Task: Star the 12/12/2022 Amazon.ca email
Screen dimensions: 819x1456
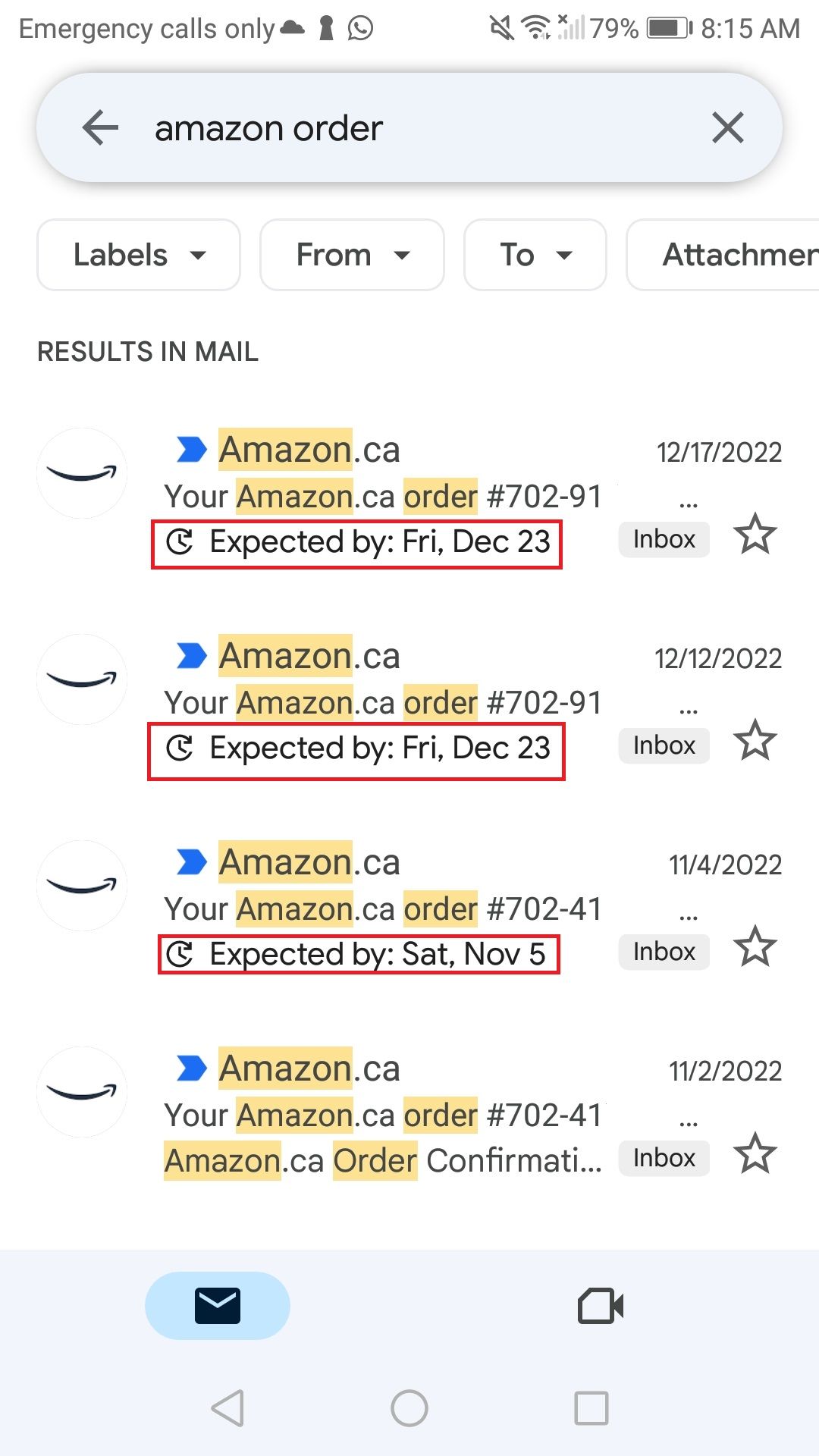Action: coord(755,742)
